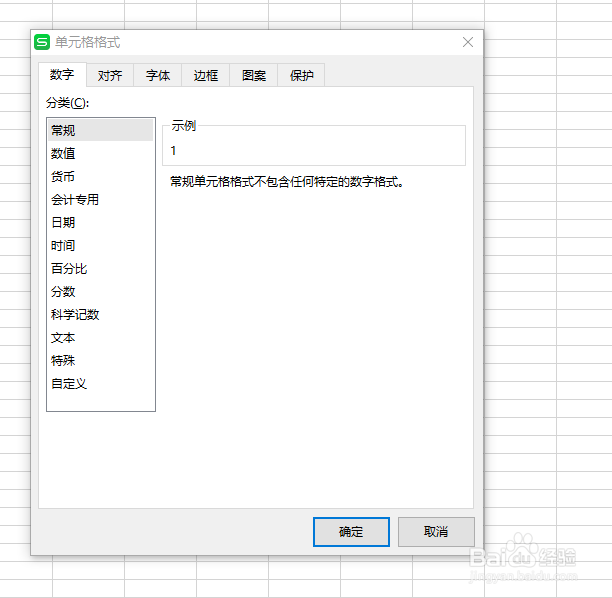
Task: Switch to the 数字 tab
Action: click(x=62, y=75)
